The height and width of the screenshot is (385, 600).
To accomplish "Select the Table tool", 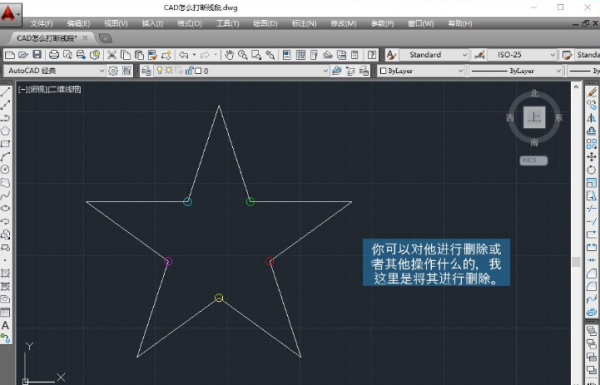I will tap(5, 312).
